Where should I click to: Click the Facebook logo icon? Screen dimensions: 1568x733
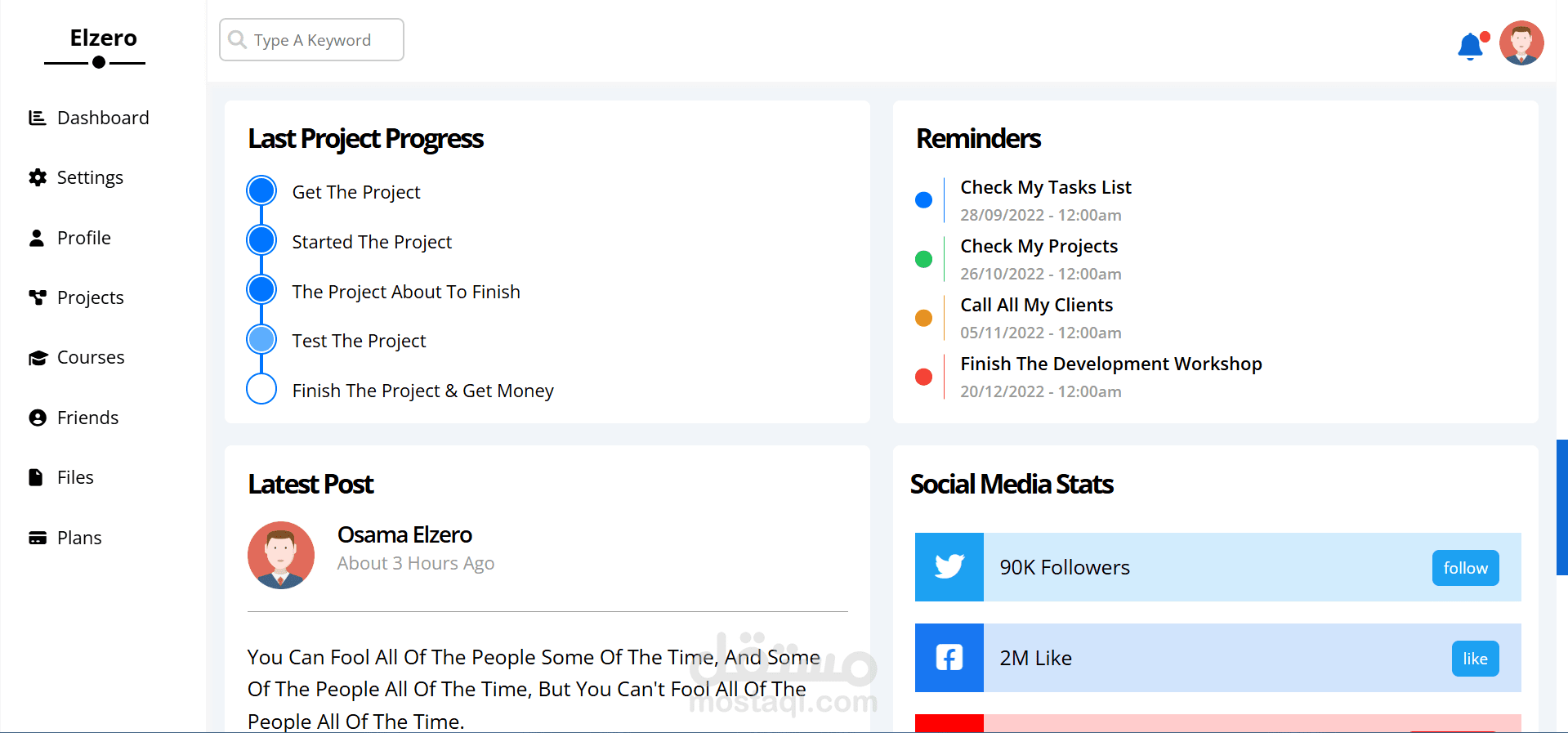(x=949, y=658)
